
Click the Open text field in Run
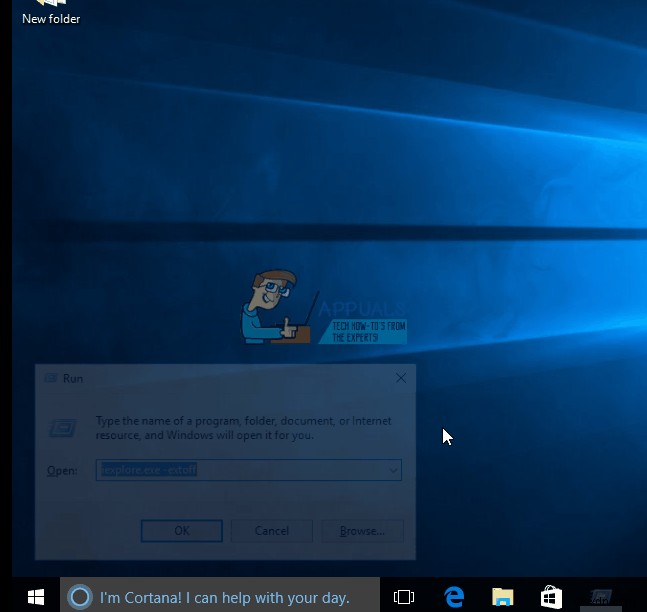(x=248, y=470)
